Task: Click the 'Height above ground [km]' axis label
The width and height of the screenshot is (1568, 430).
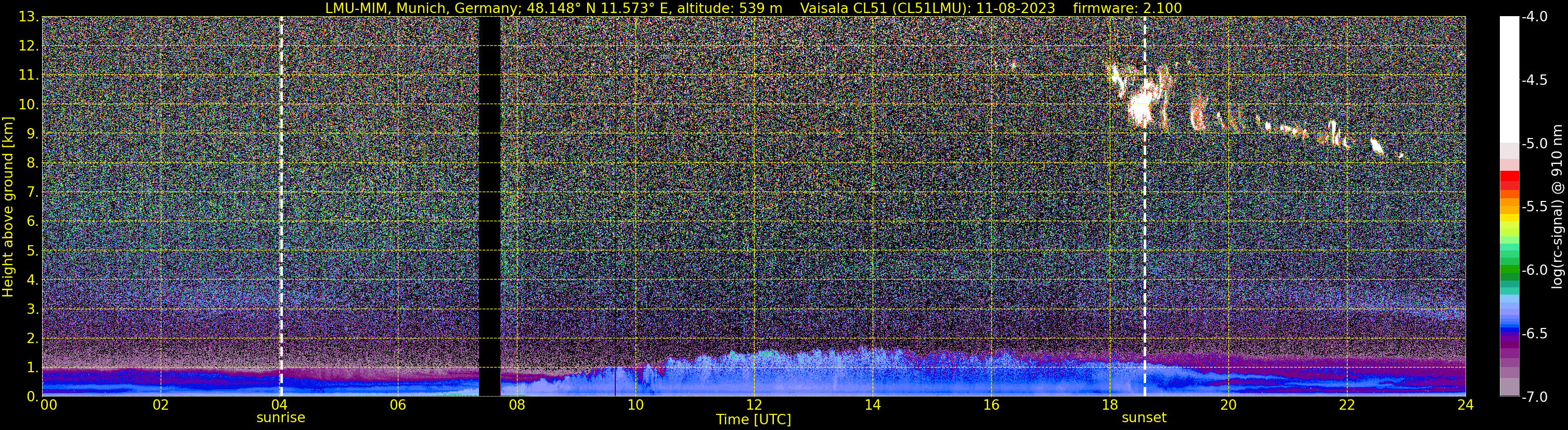Action: 7,207
